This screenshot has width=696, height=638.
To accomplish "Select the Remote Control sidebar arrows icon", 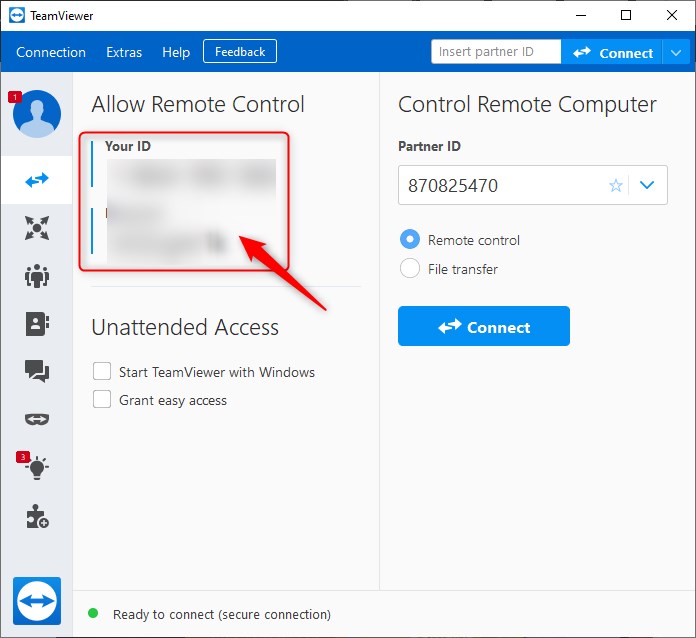I will (x=37, y=180).
